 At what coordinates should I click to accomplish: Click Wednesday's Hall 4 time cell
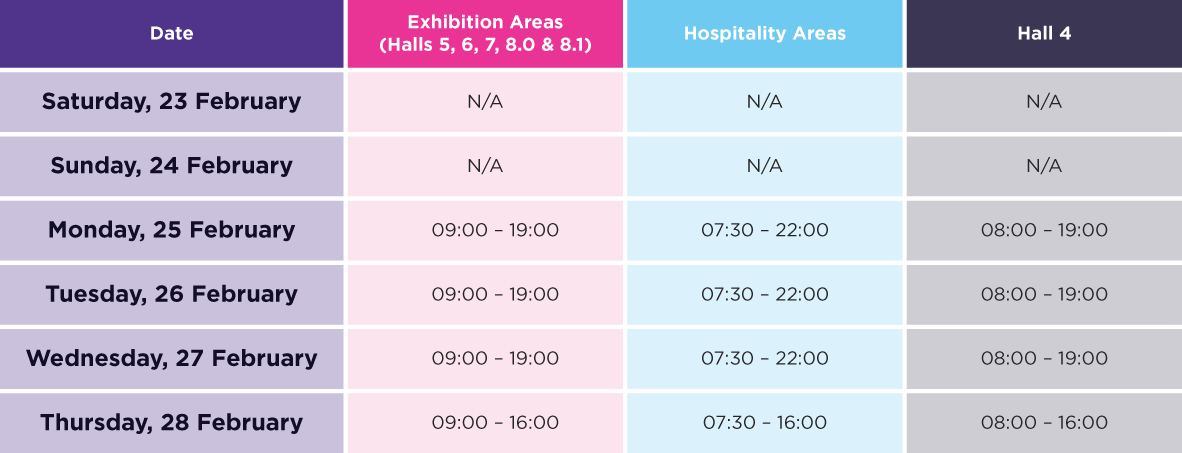1044,358
